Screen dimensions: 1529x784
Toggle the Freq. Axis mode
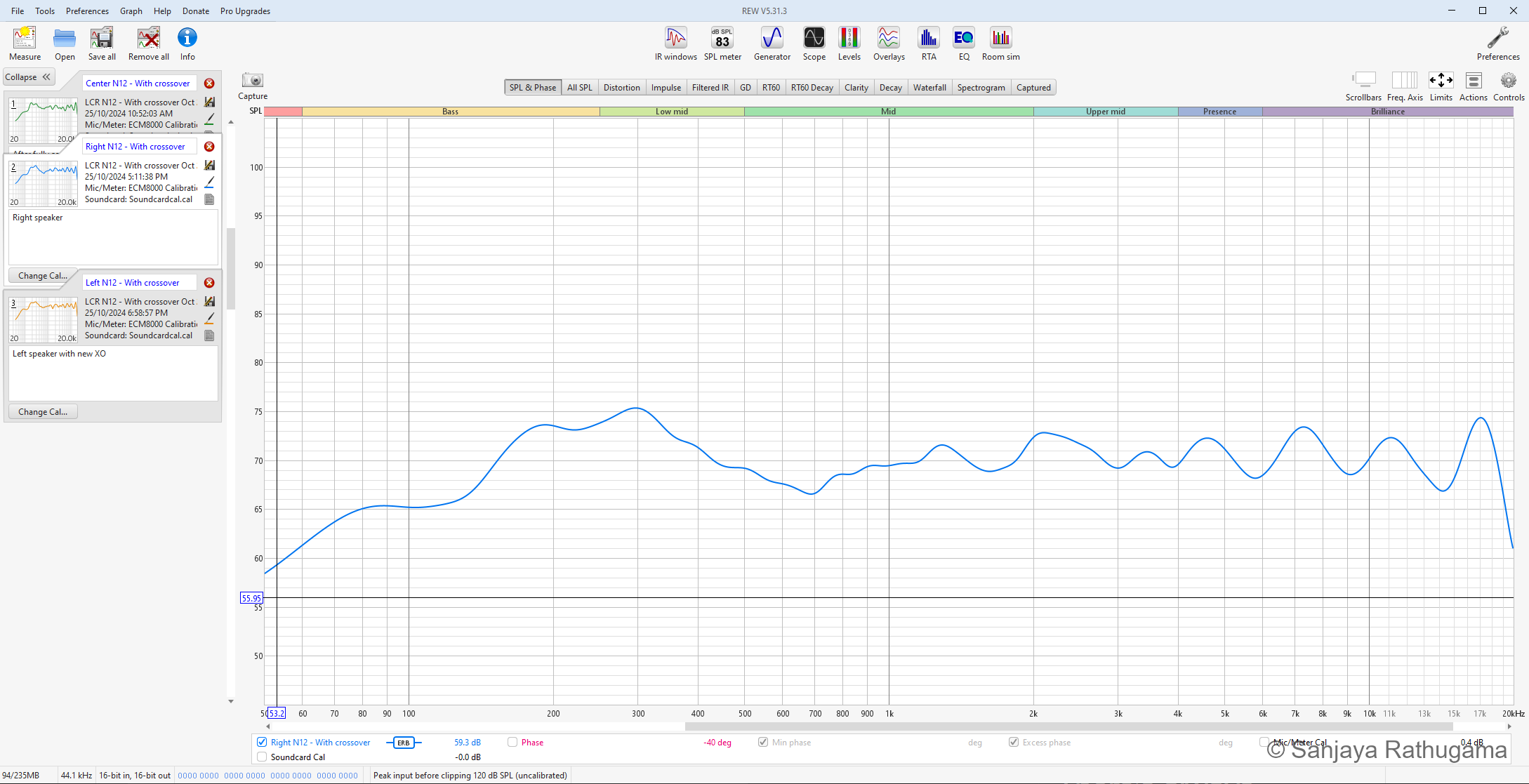1405,86
